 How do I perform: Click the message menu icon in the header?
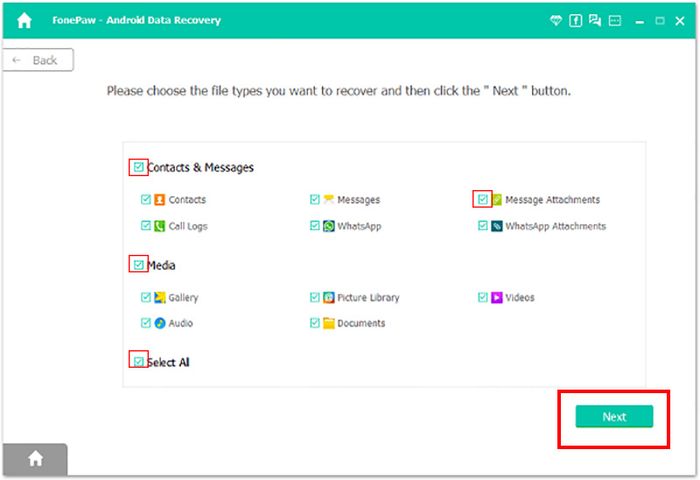(x=615, y=21)
